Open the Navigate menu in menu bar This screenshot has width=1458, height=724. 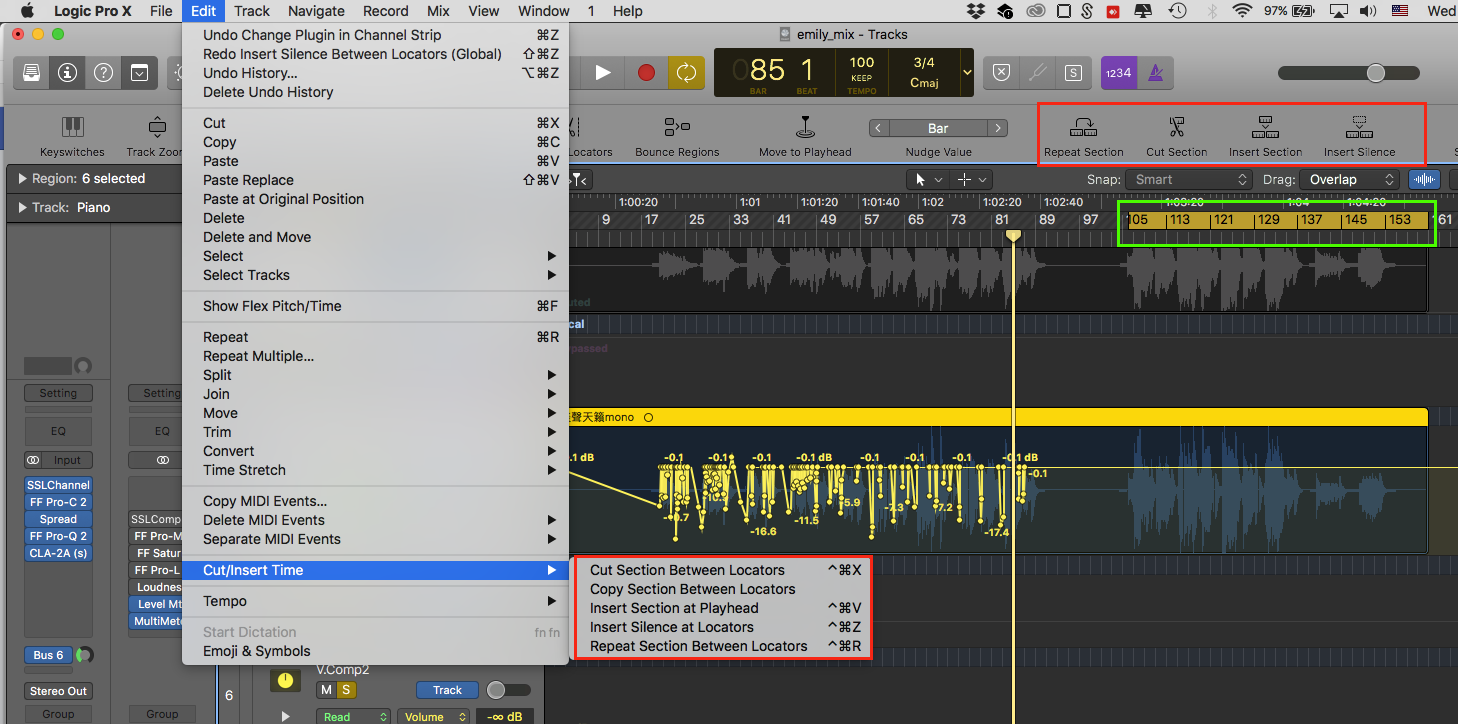point(316,11)
